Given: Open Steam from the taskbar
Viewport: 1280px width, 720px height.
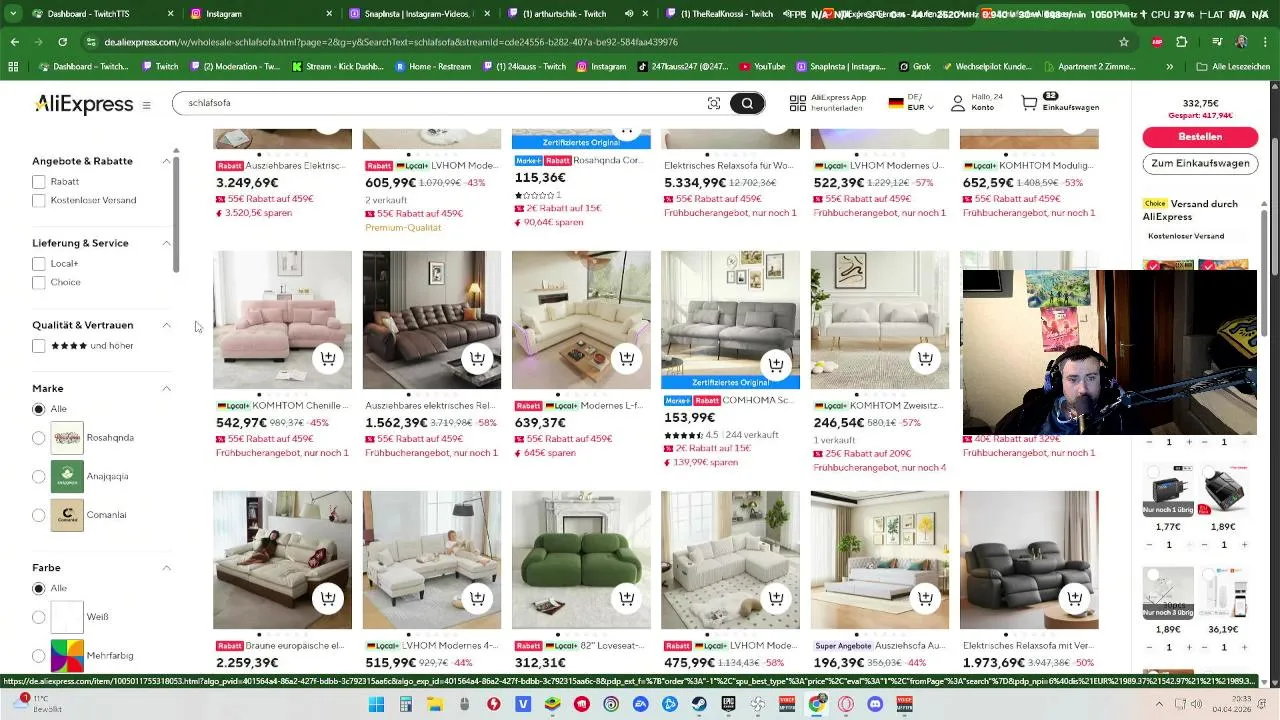Looking at the screenshot, I should click(x=699, y=704).
